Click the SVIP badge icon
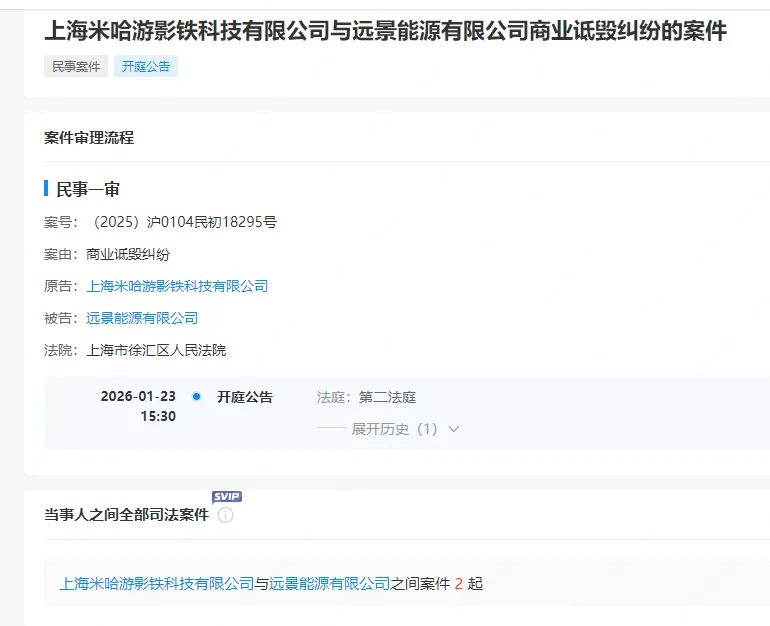 pyautogui.click(x=227, y=496)
